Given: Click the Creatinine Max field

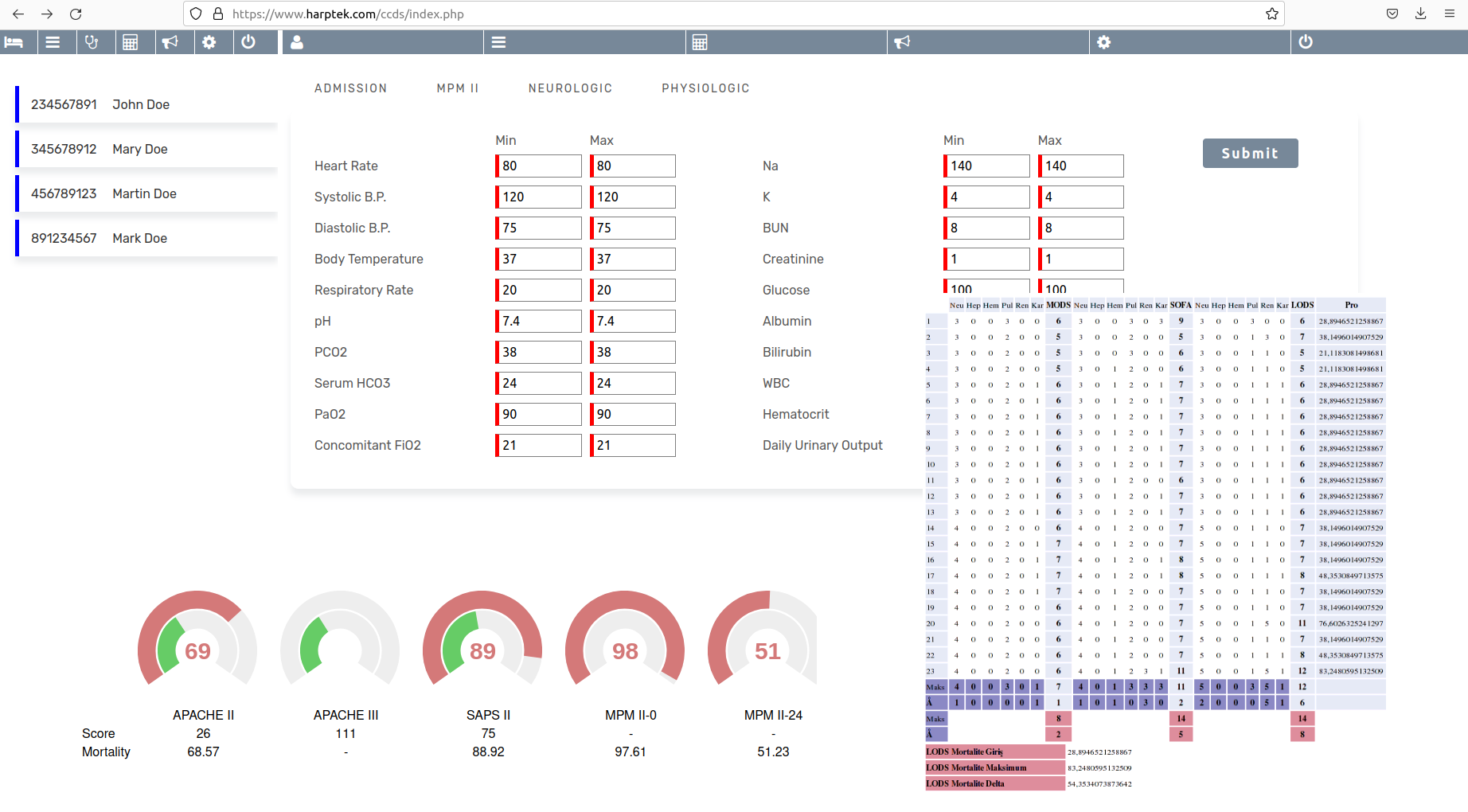Looking at the screenshot, I should point(1081,259).
